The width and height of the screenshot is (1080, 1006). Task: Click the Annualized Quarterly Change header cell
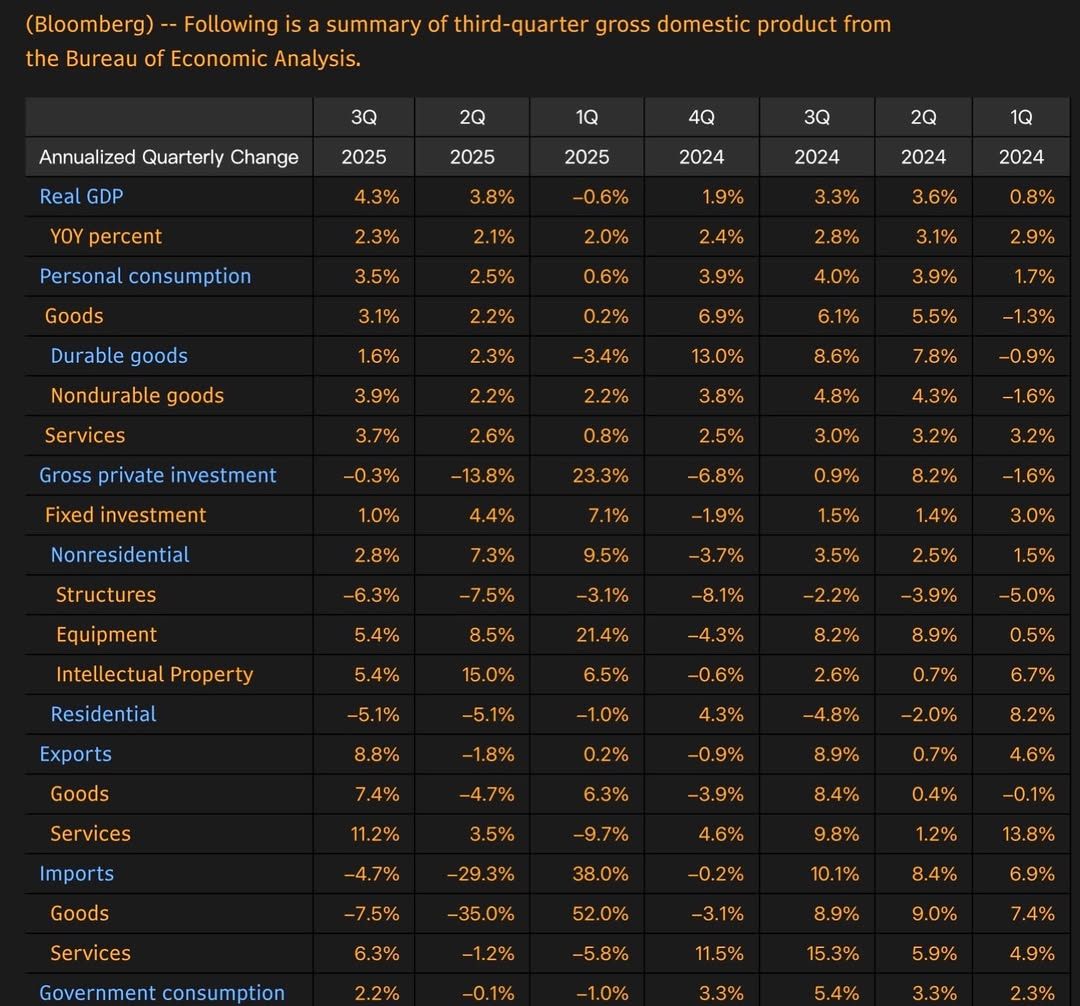tap(168, 157)
